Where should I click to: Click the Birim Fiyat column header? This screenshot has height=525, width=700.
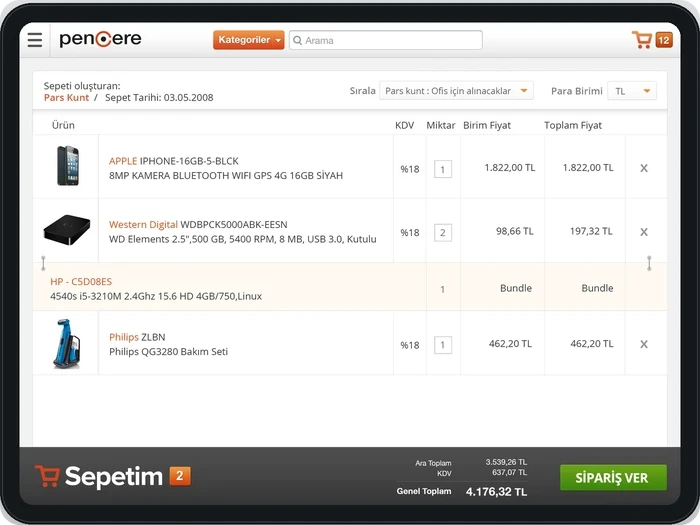pos(487,125)
